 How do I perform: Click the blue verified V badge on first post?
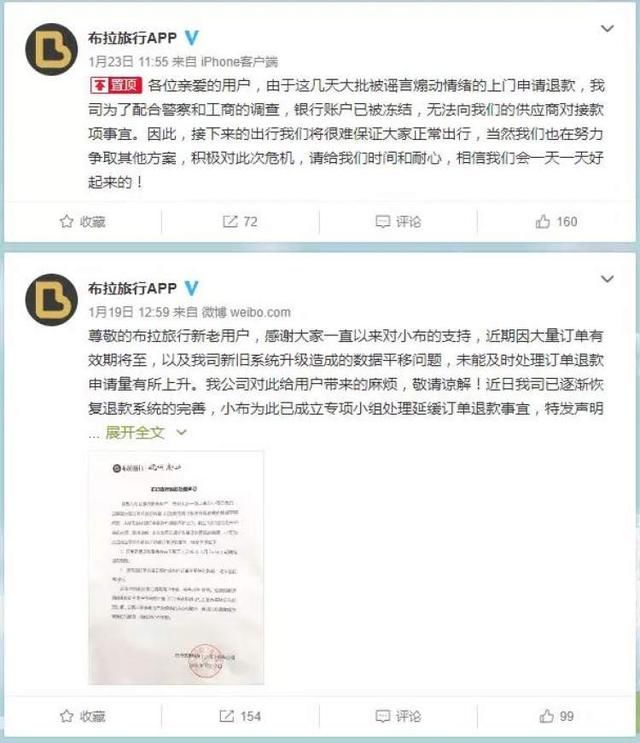coord(191,37)
